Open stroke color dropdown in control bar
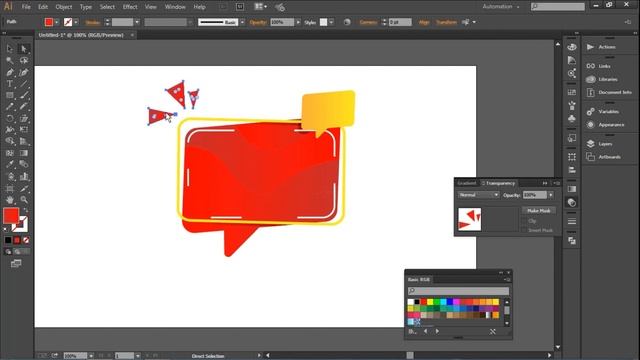 coord(76,22)
